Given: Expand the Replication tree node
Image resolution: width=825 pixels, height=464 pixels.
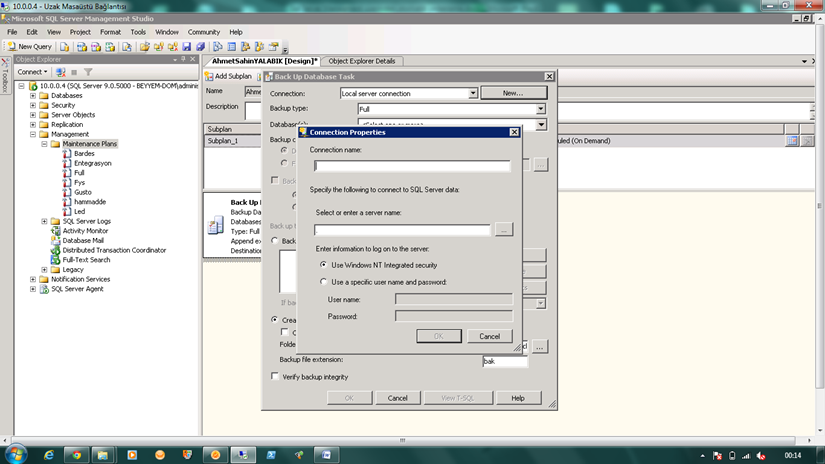Looking at the screenshot, I should click(33, 125).
